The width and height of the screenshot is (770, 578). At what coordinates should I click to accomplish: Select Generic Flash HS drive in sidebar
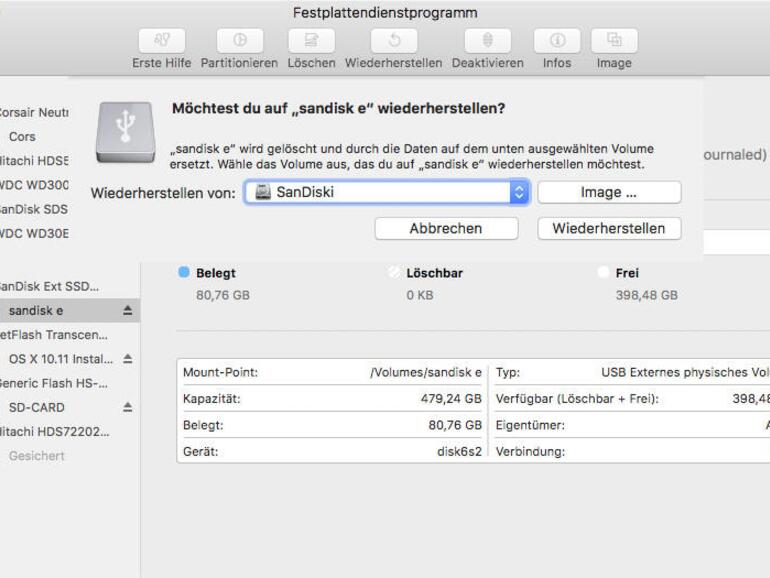tap(53, 383)
